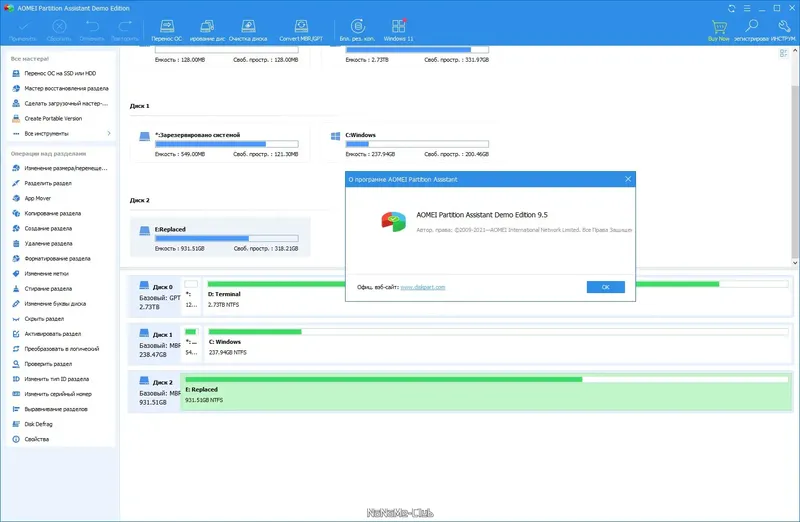This screenshot has height=522, width=800.
Task: Click the refresh icon in the title bar
Action: pyautogui.click(x=732, y=8)
